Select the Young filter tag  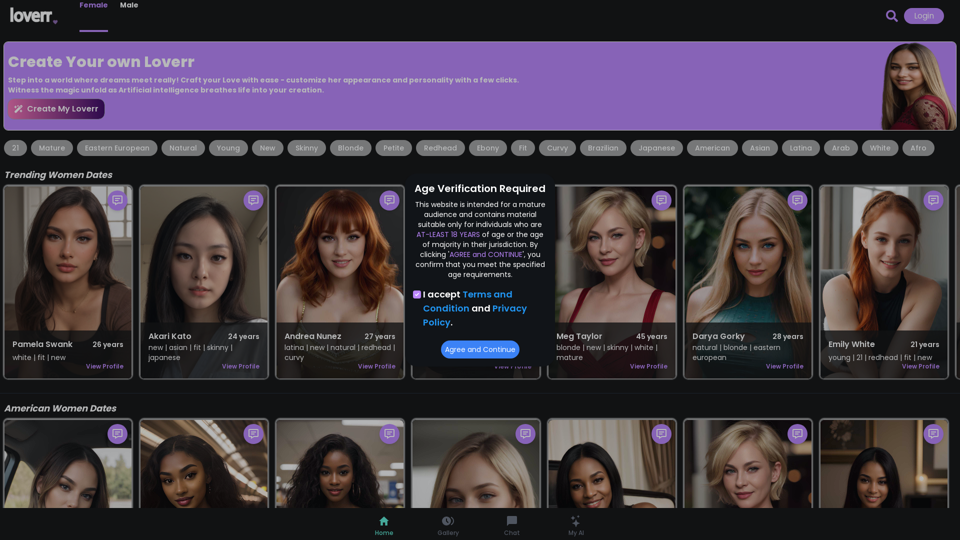[x=228, y=148]
